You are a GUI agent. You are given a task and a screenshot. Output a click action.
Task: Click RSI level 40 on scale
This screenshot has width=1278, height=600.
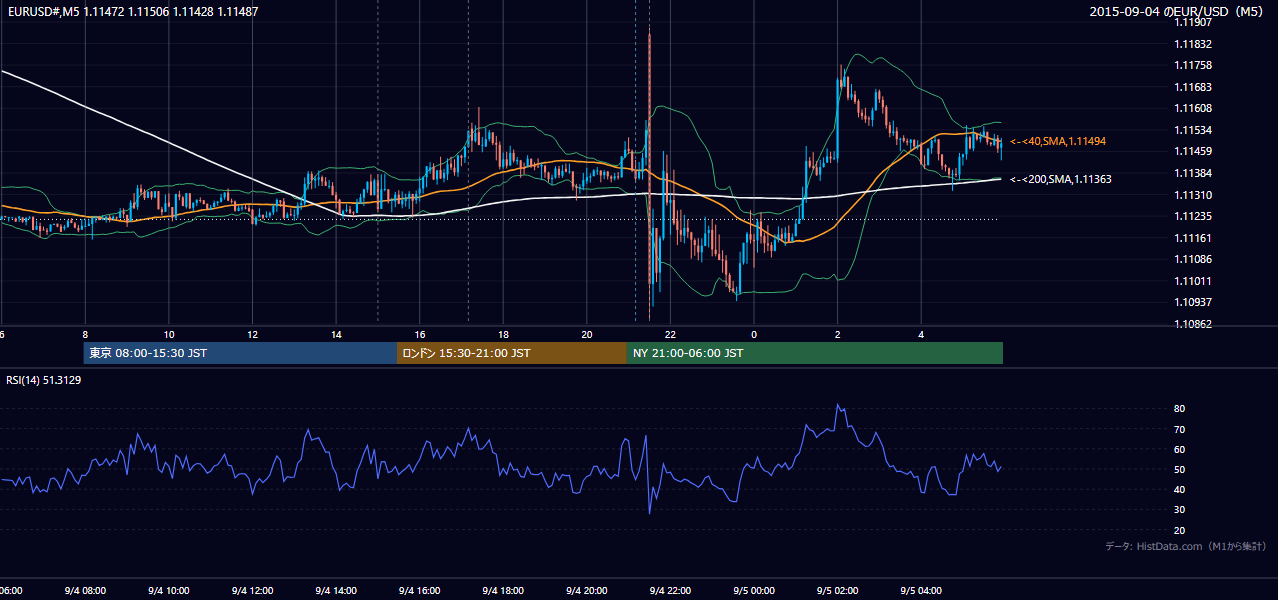[1180, 489]
